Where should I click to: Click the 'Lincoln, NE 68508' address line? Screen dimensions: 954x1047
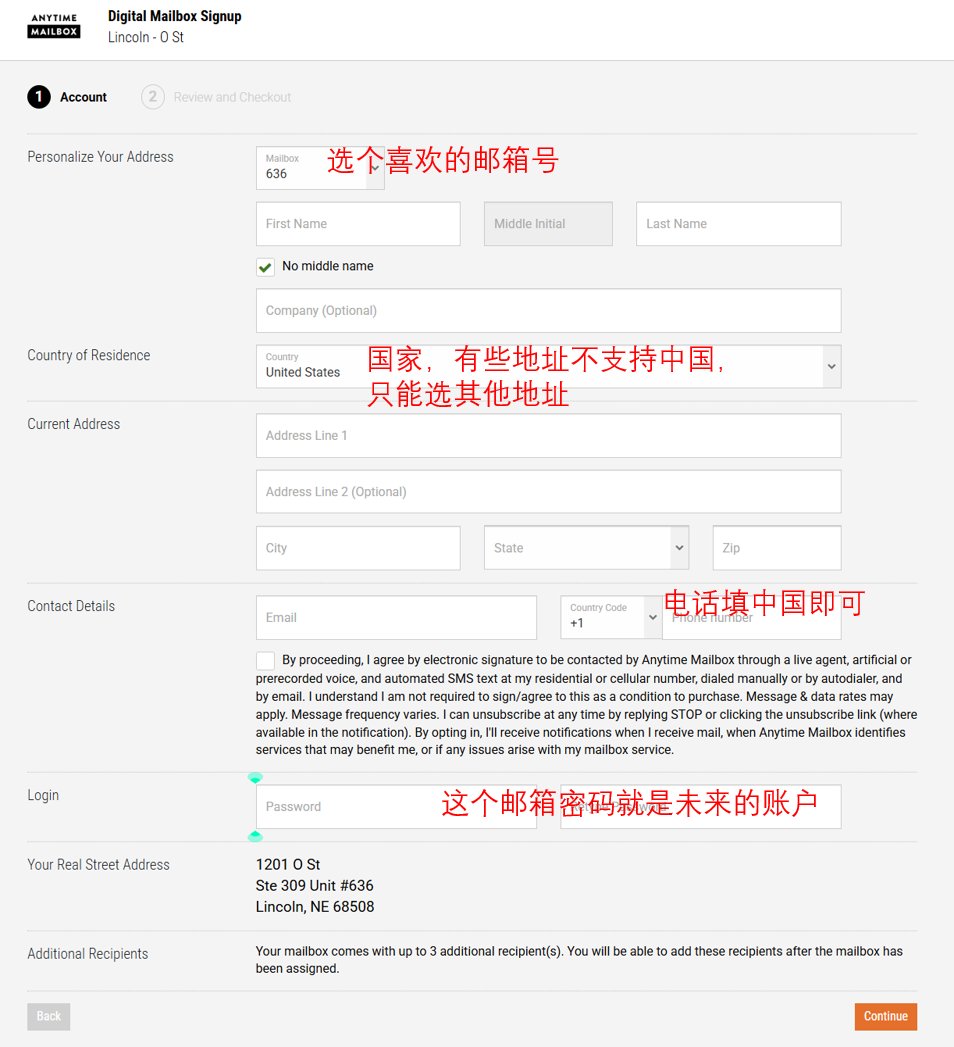[x=314, y=907]
